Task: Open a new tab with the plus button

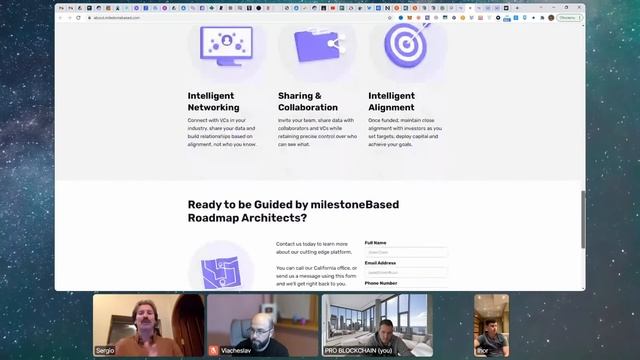Action: click(x=517, y=8)
